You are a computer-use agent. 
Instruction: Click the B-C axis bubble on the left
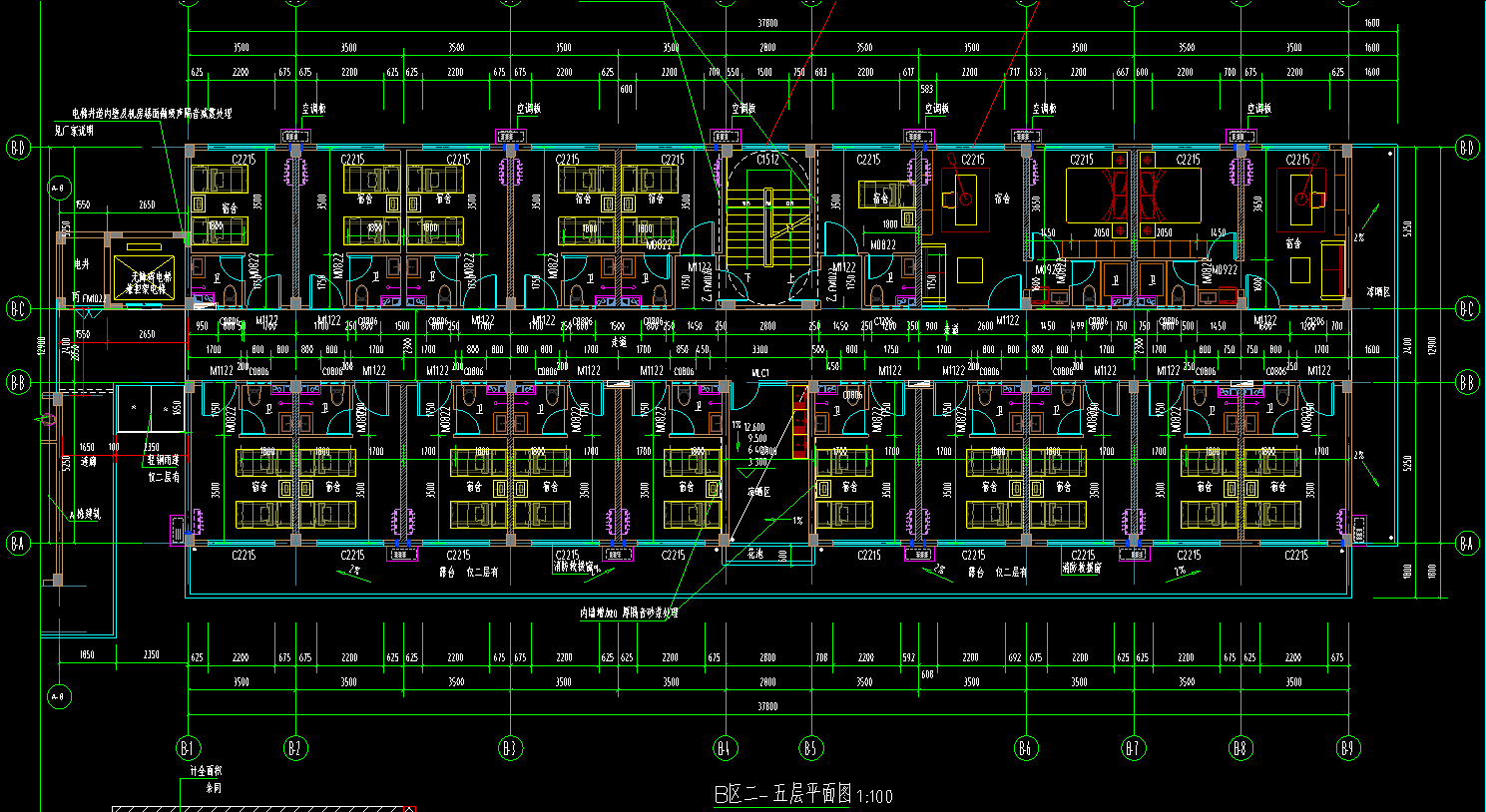pyautogui.click(x=18, y=308)
